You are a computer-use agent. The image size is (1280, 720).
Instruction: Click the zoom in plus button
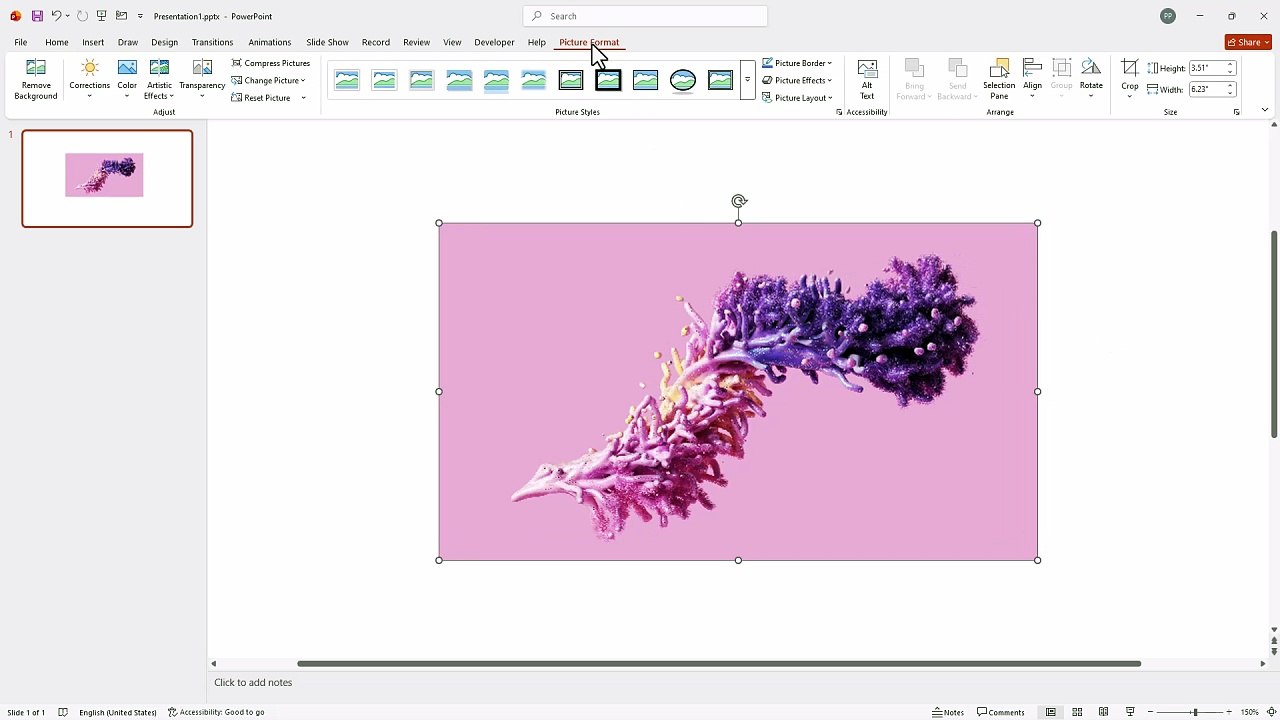tap(1229, 712)
